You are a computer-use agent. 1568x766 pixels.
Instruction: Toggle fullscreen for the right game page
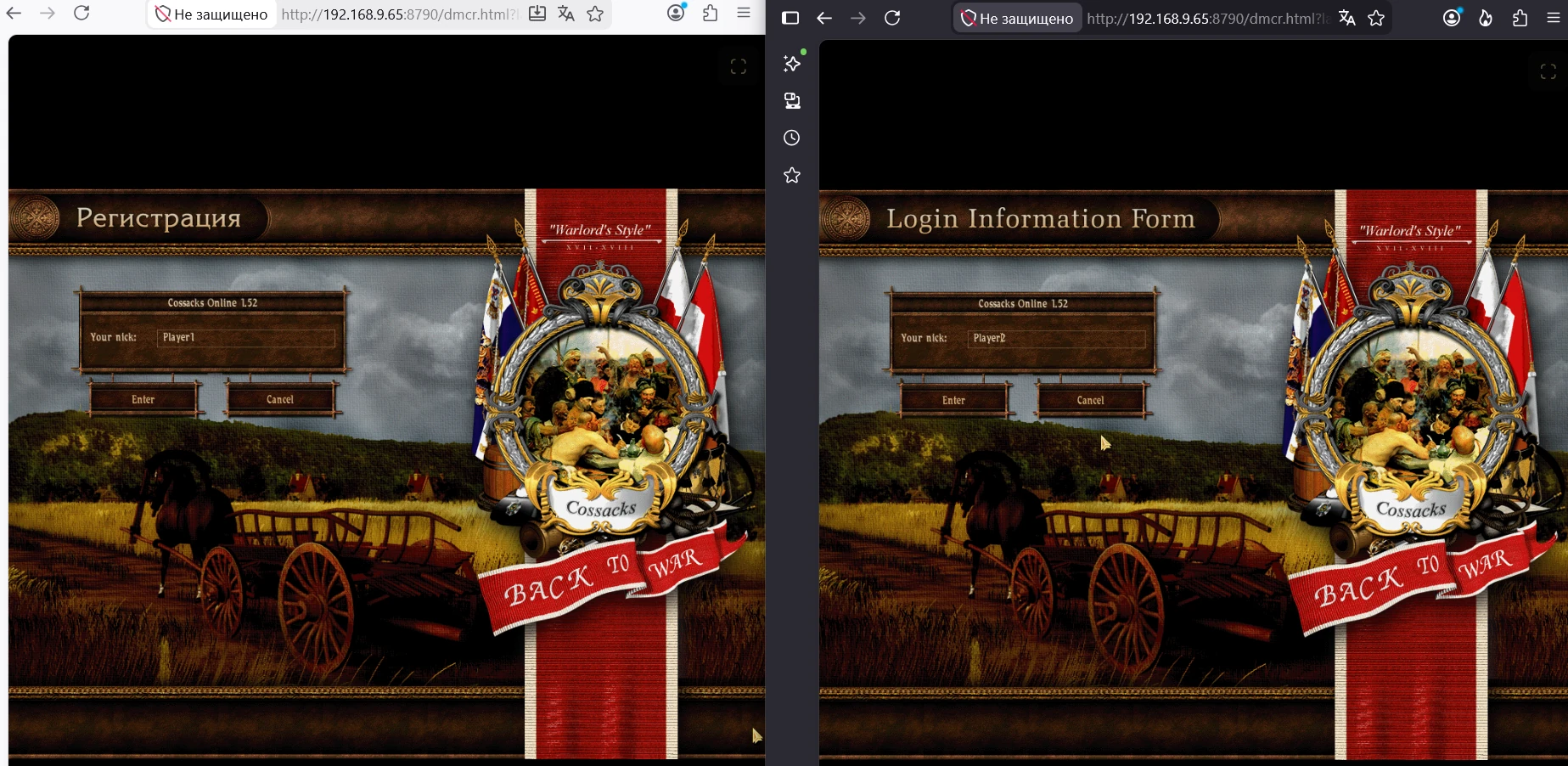[x=1548, y=71]
